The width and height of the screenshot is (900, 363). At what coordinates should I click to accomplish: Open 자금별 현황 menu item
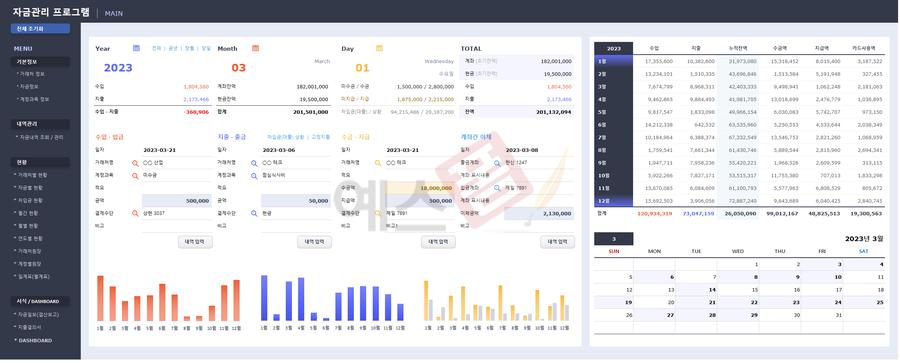coord(29,188)
